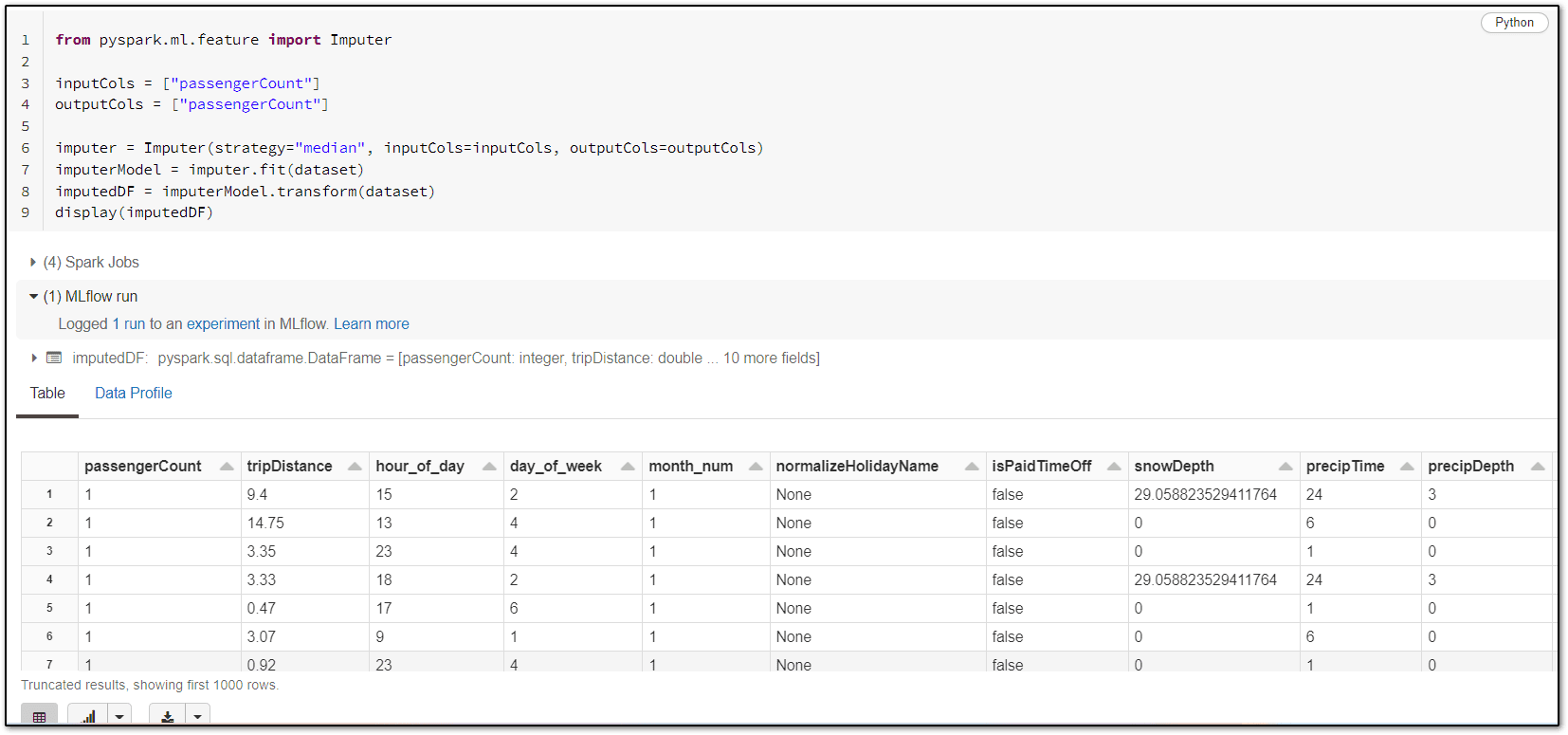The height and width of the screenshot is (735, 1568).
Task: Switch to the Table tab
Action: [x=47, y=393]
